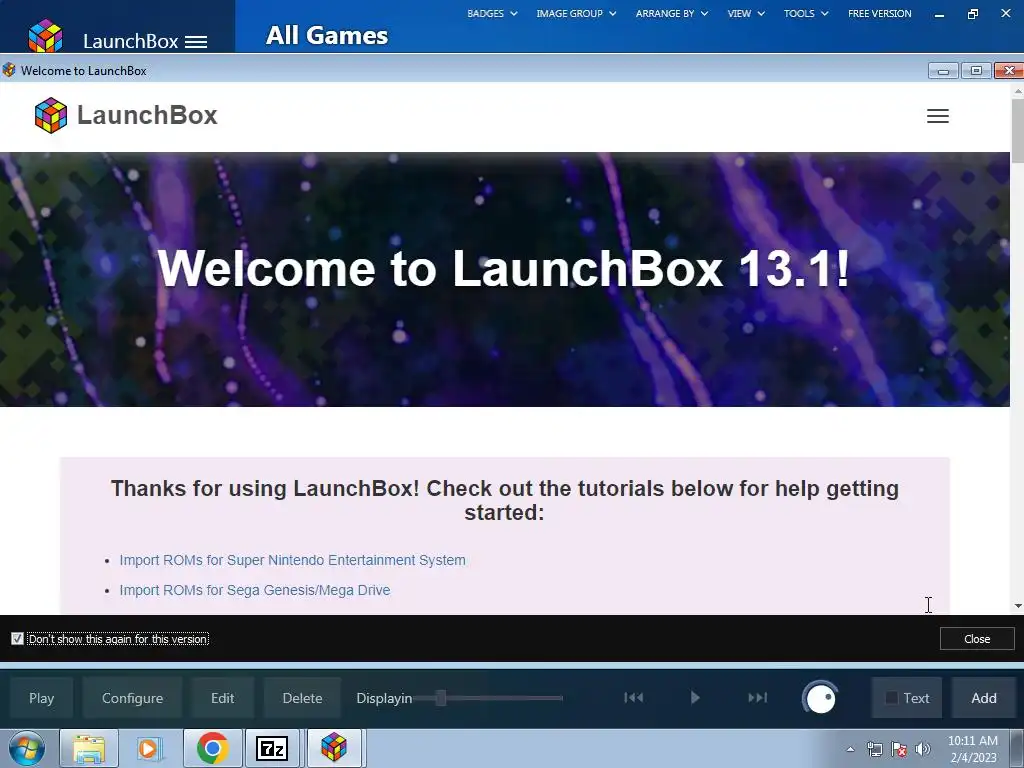Click the LaunchBox logo on welcome page

(x=125, y=115)
